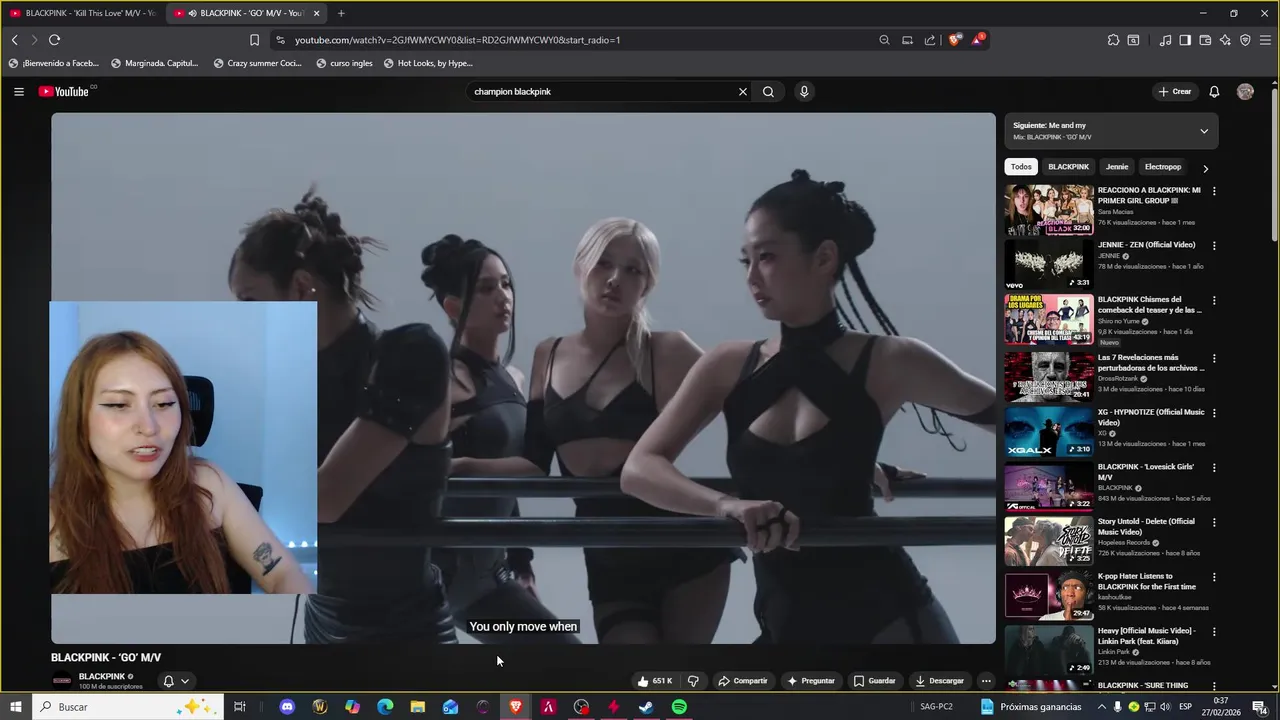The height and width of the screenshot is (720, 1280).
Task: Open the zoom magnifier in address bar
Action: click(x=884, y=40)
